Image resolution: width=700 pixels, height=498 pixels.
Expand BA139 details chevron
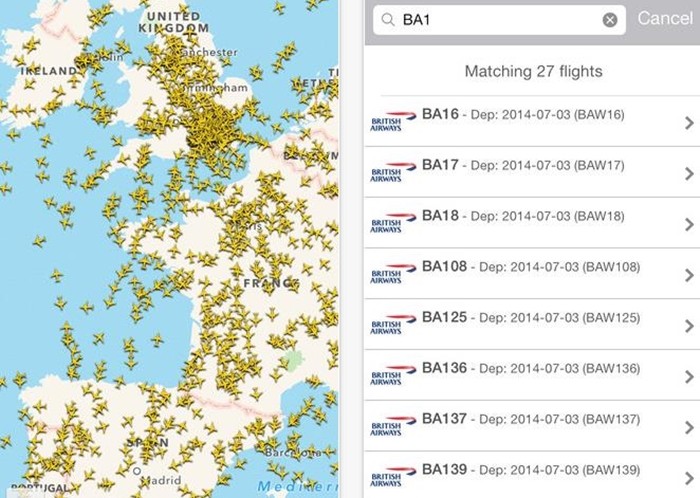click(x=689, y=479)
